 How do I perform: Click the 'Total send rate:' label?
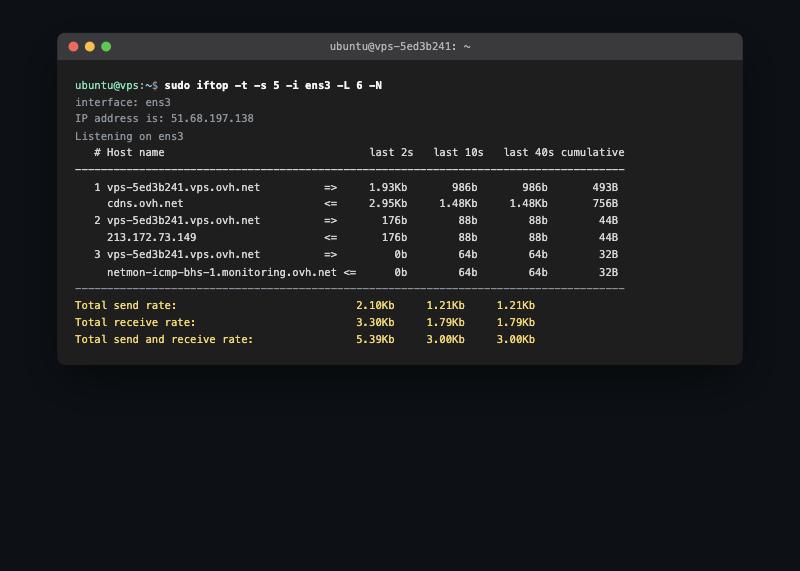tap(126, 305)
